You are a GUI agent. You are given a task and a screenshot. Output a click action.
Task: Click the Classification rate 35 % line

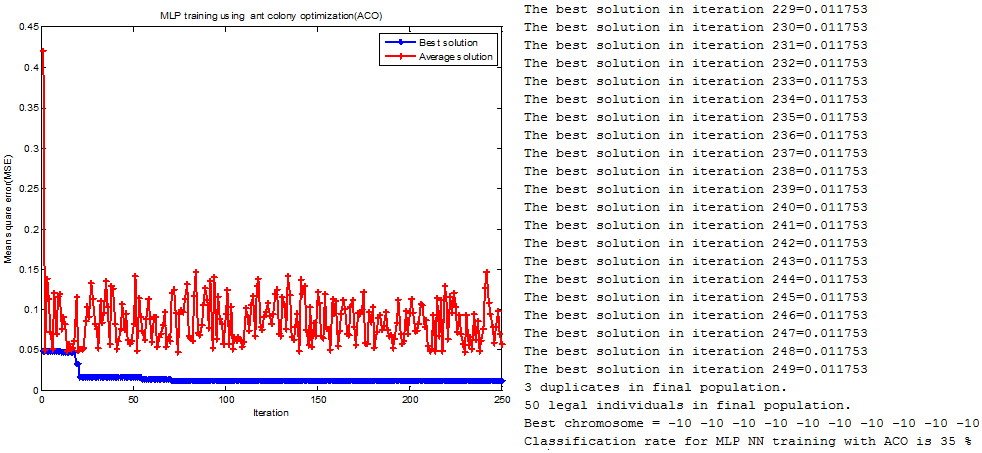click(747, 441)
